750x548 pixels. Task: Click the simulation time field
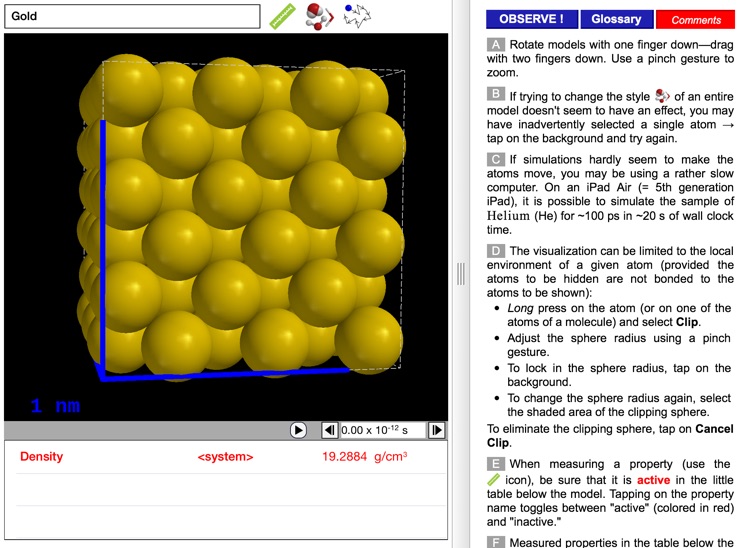pos(383,430)
